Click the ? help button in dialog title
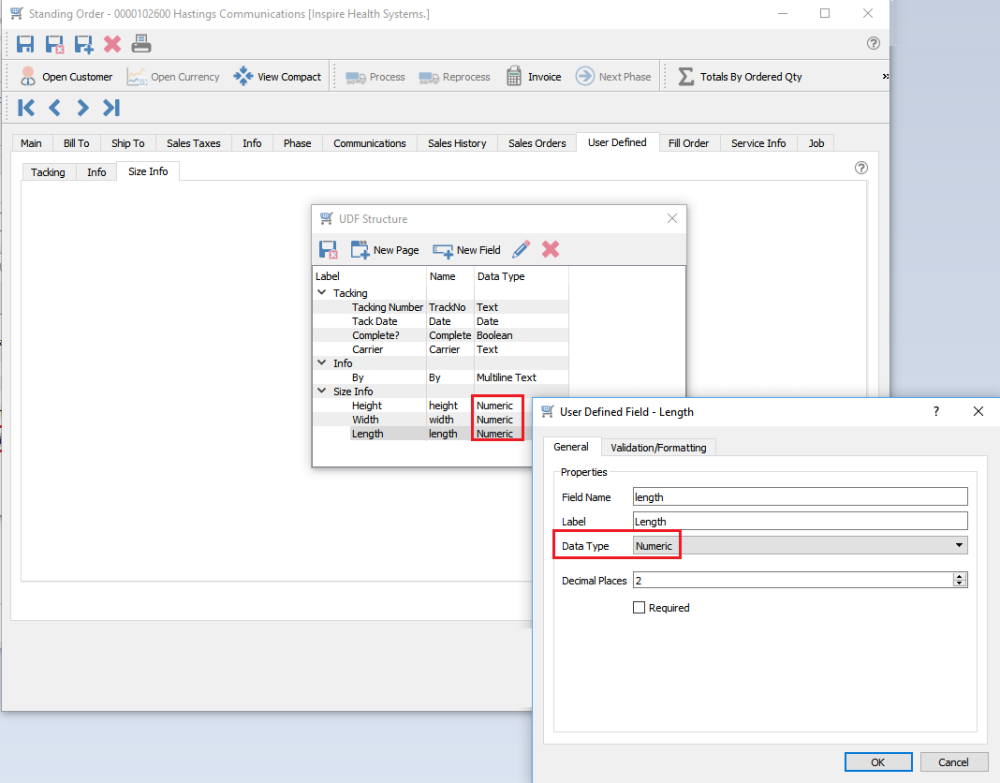Viewport: 1000px width, 783px height. tap(936, 412)
